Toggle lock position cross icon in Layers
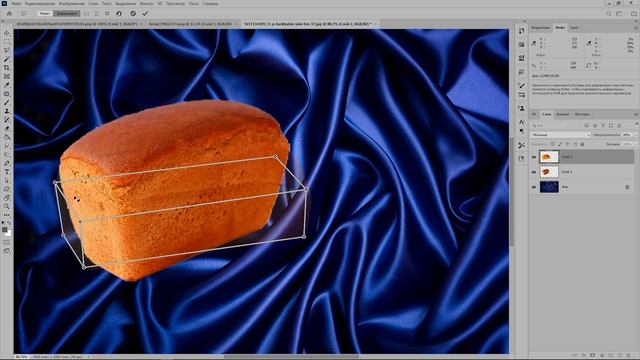This screenshot has height=360, width=640. click(x=567, y=144)
